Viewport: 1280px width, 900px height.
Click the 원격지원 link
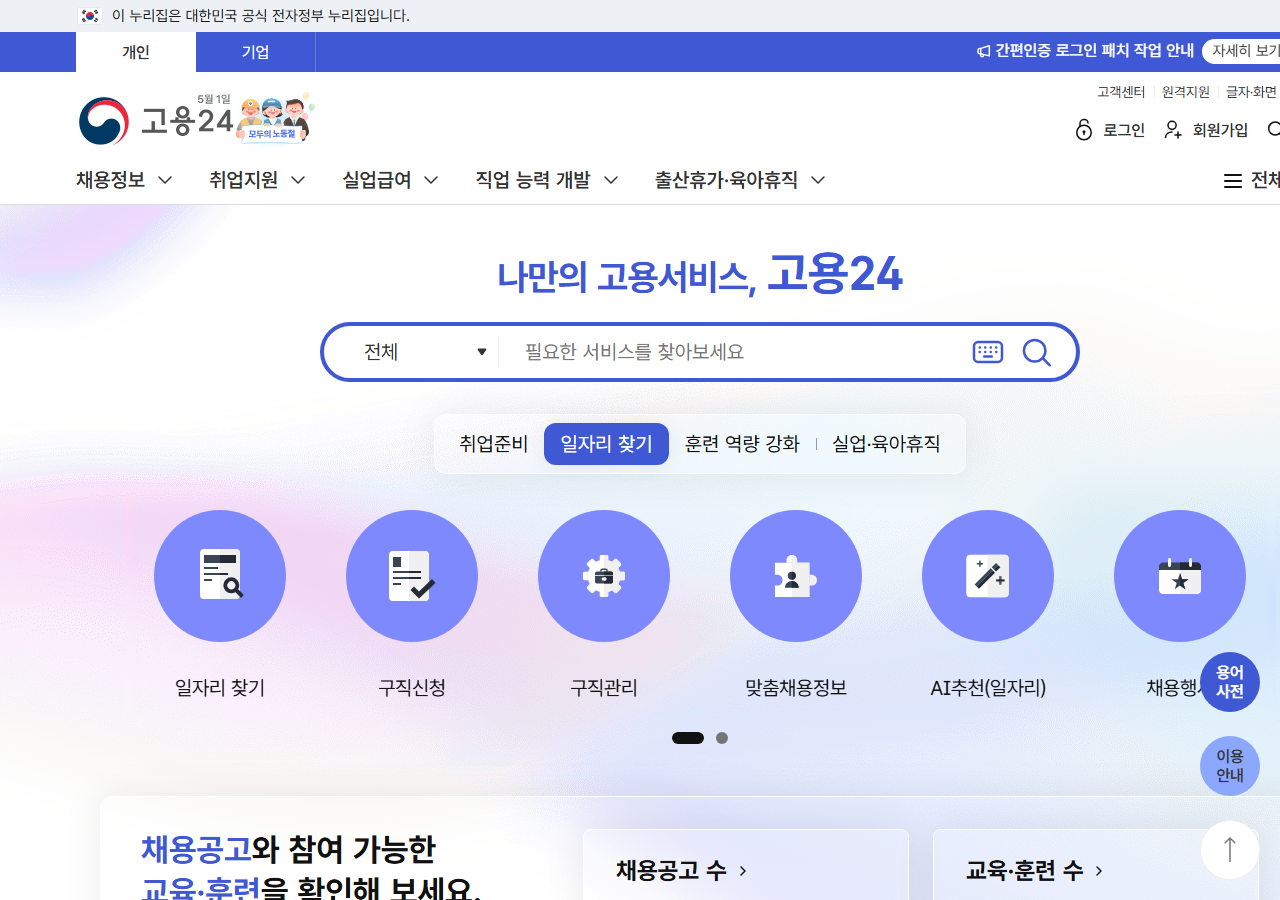coord(1186,92)
